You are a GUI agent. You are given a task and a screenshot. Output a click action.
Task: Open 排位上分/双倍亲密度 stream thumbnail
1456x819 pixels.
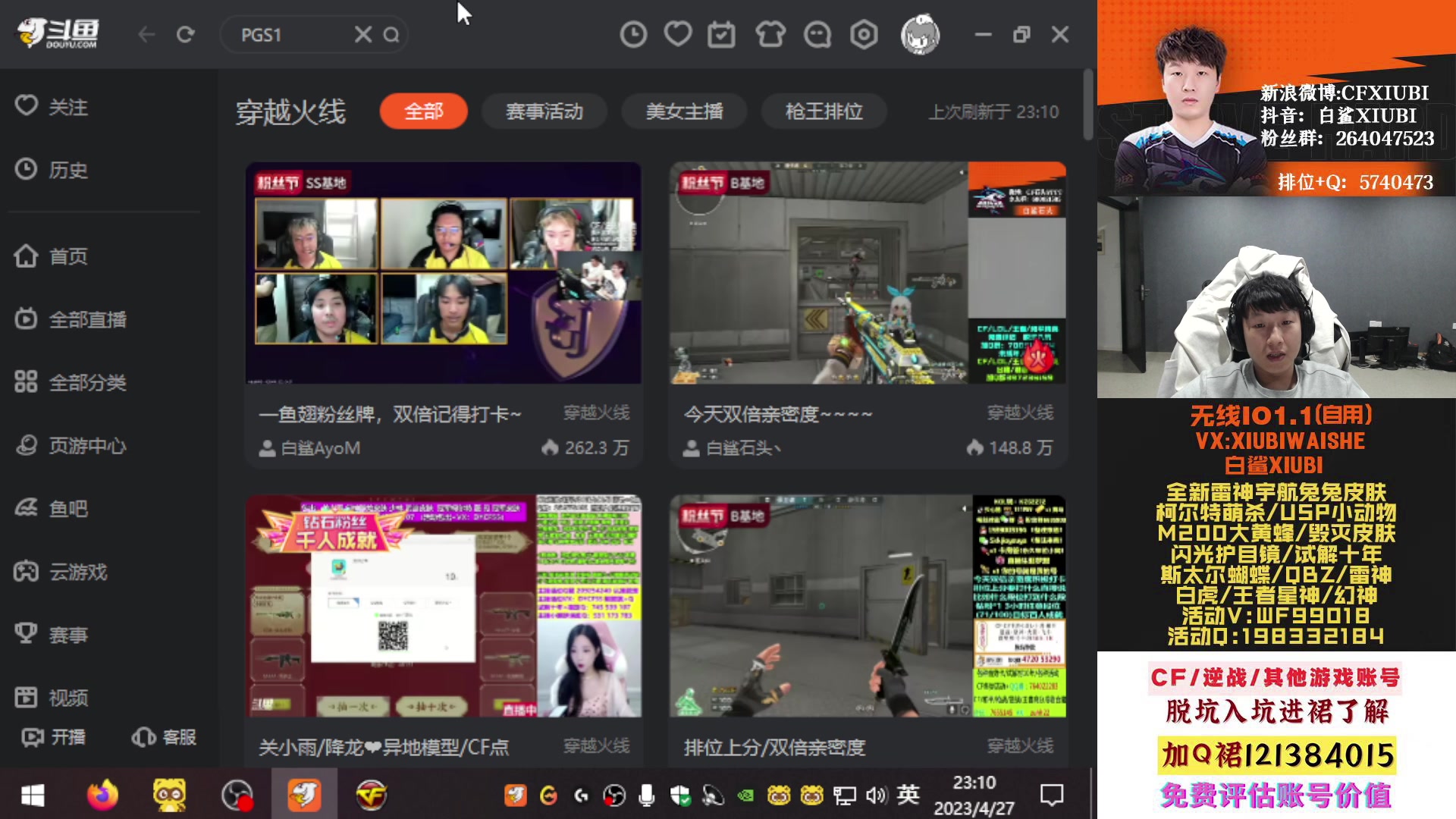tap(868, 606)
